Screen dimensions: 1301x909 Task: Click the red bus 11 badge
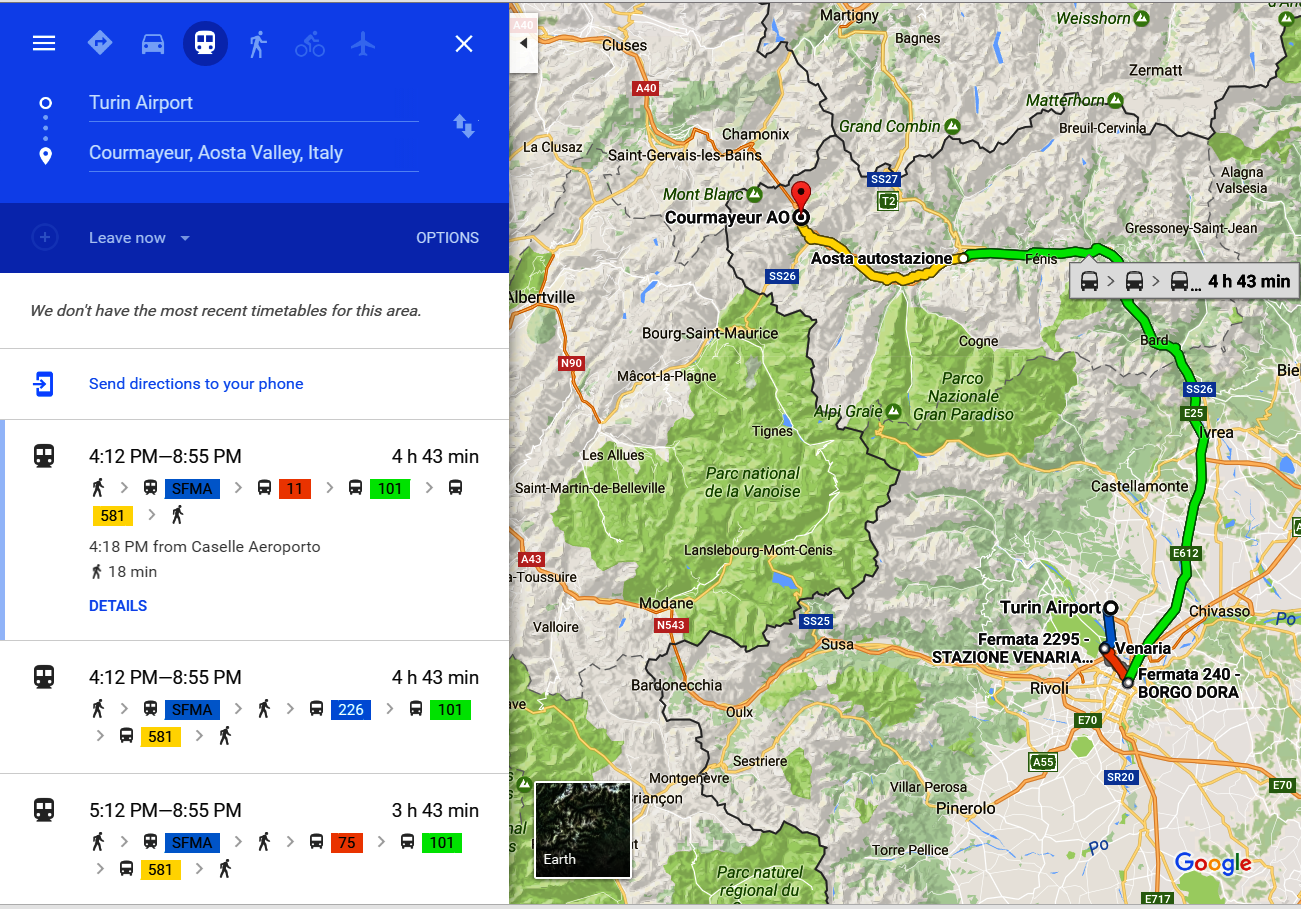(295, 488)
